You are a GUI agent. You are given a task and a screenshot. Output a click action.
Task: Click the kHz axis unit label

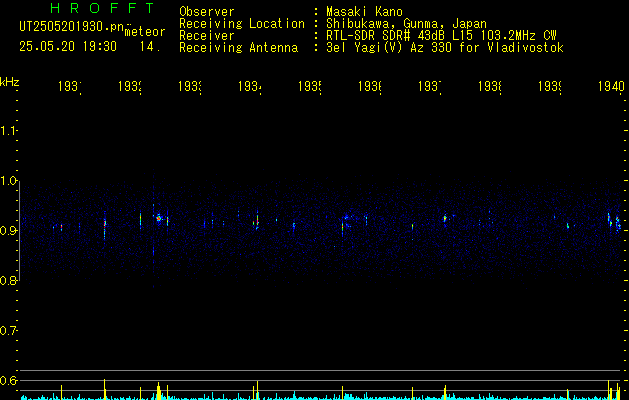tap(10, 82)
